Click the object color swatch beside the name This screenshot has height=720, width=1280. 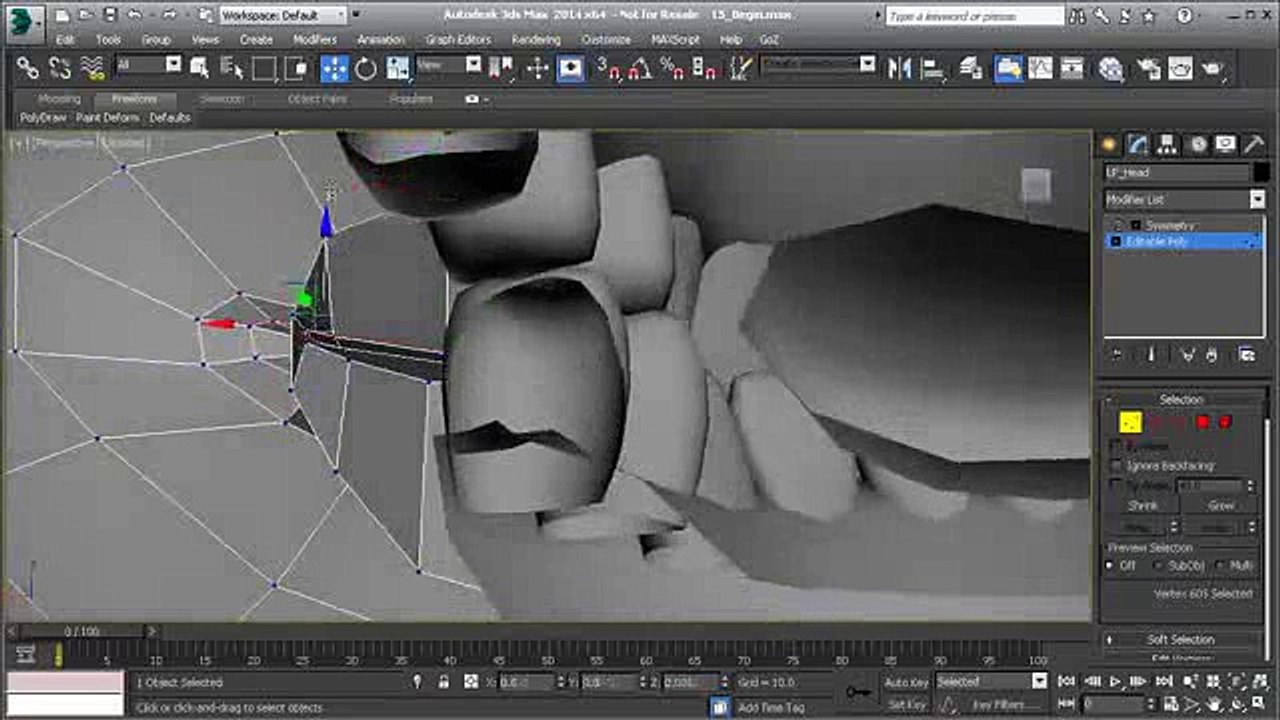[1260, 173]
